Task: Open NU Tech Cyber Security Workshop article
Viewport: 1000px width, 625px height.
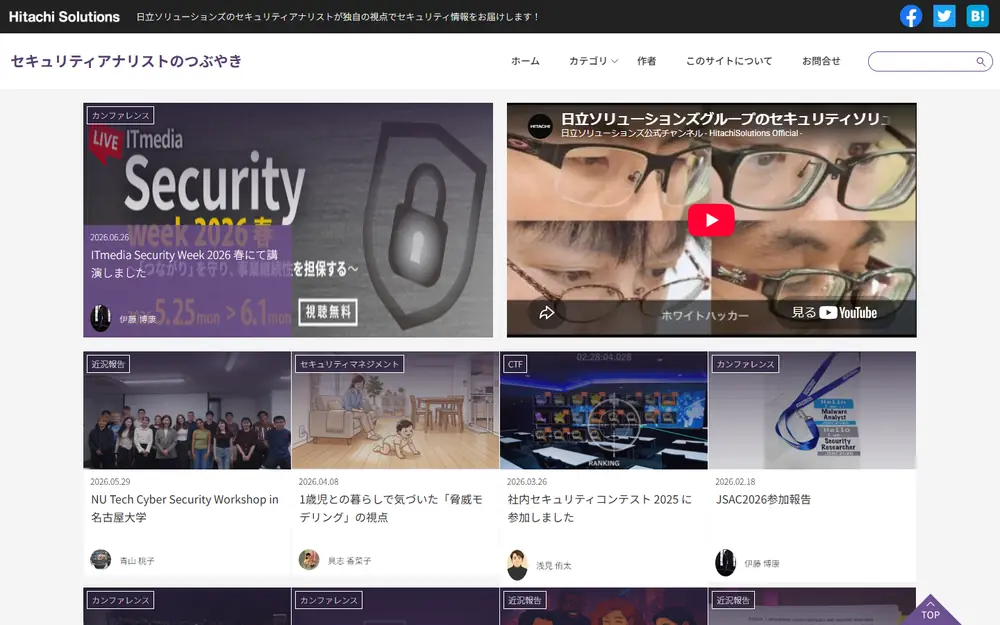Action: [x=185, y=508]
